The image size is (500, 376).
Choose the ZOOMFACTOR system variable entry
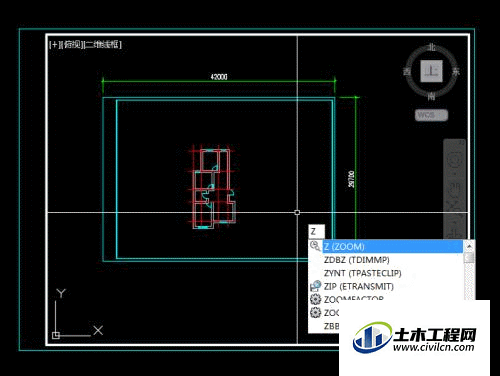pos(354,299)
